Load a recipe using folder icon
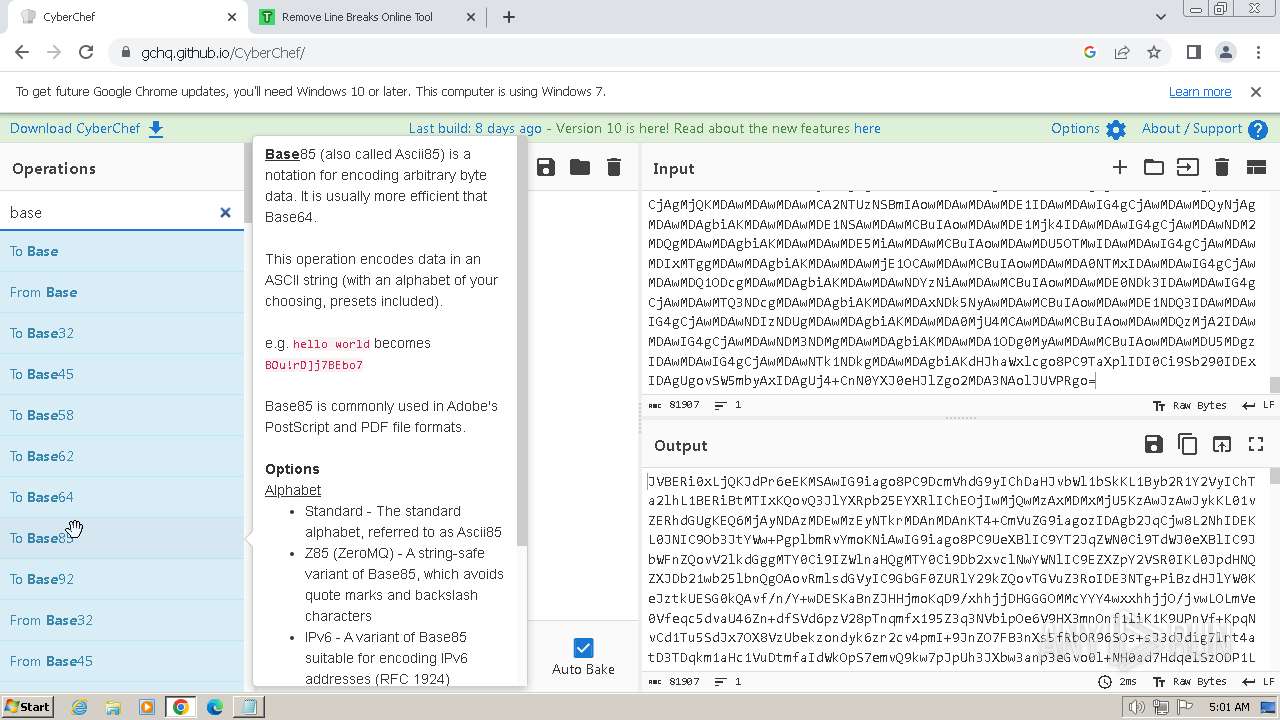 580,167
